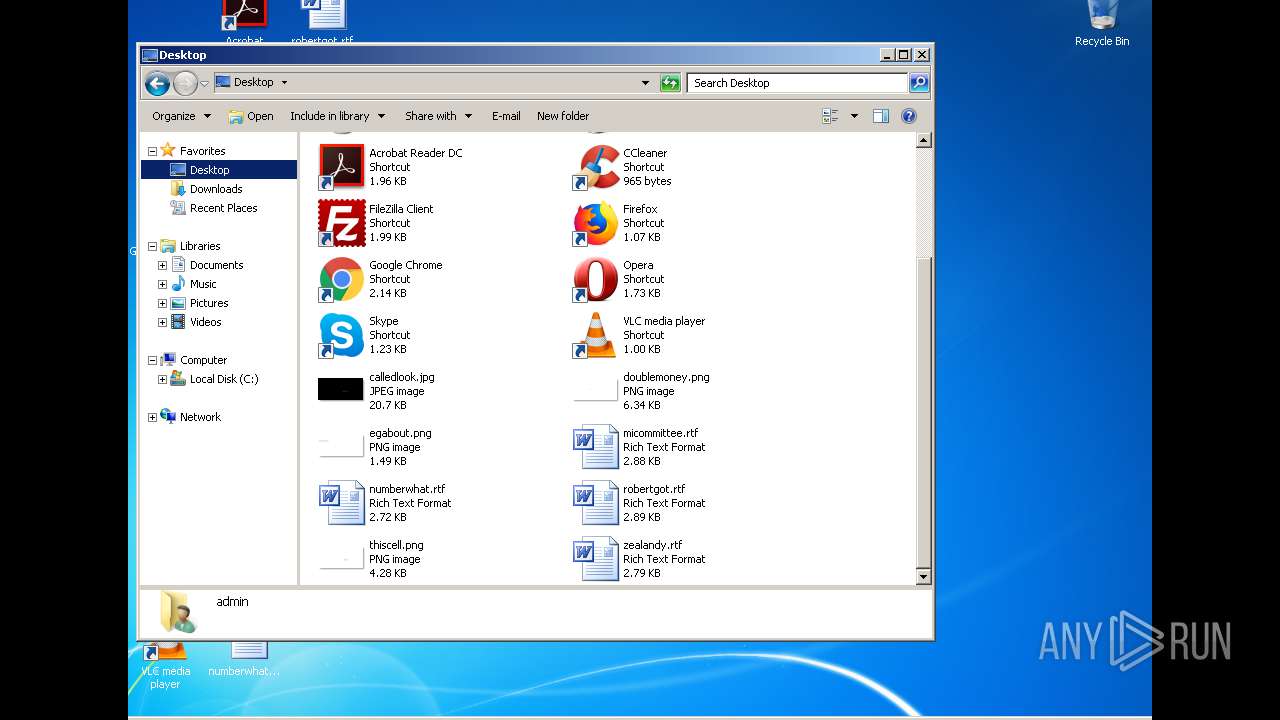This screenshot has height=720, width=1280.
Task: Select the numberwhat.rtf document icon in Explorer
Action: click(x=341, y=503)
